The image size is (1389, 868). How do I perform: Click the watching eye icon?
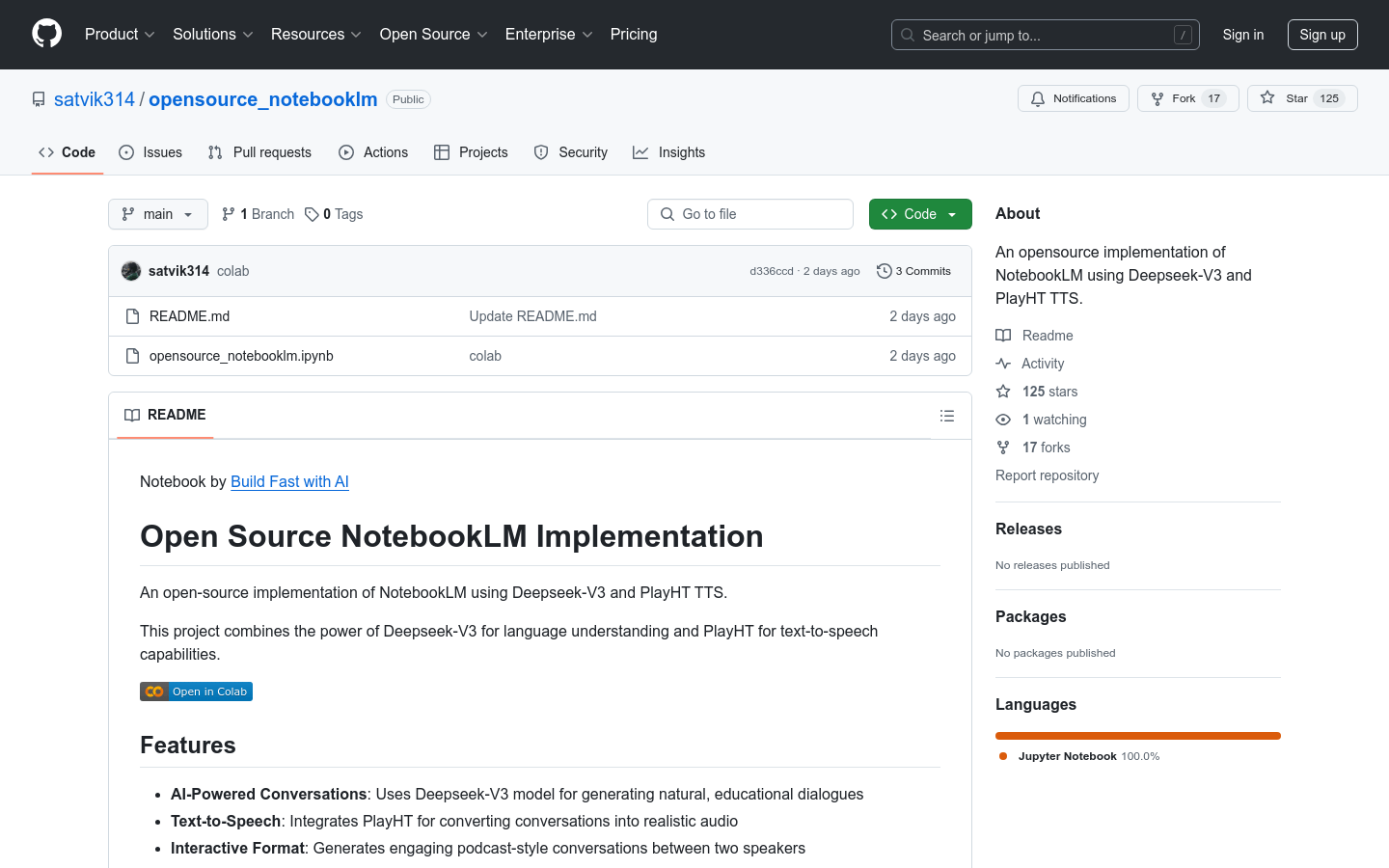tap(1003, 420)
